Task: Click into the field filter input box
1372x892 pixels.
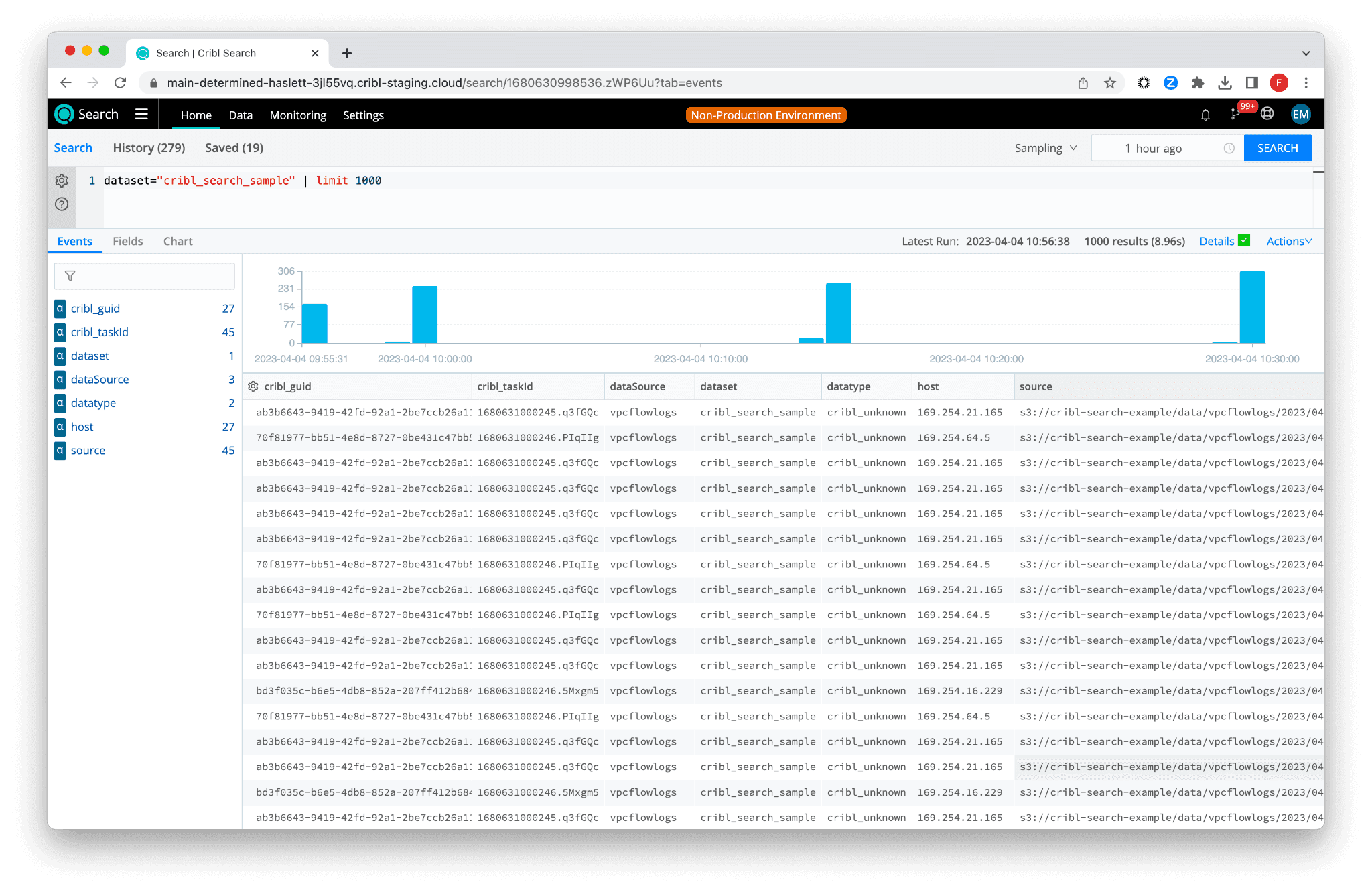Action: (x=154, y=276)
